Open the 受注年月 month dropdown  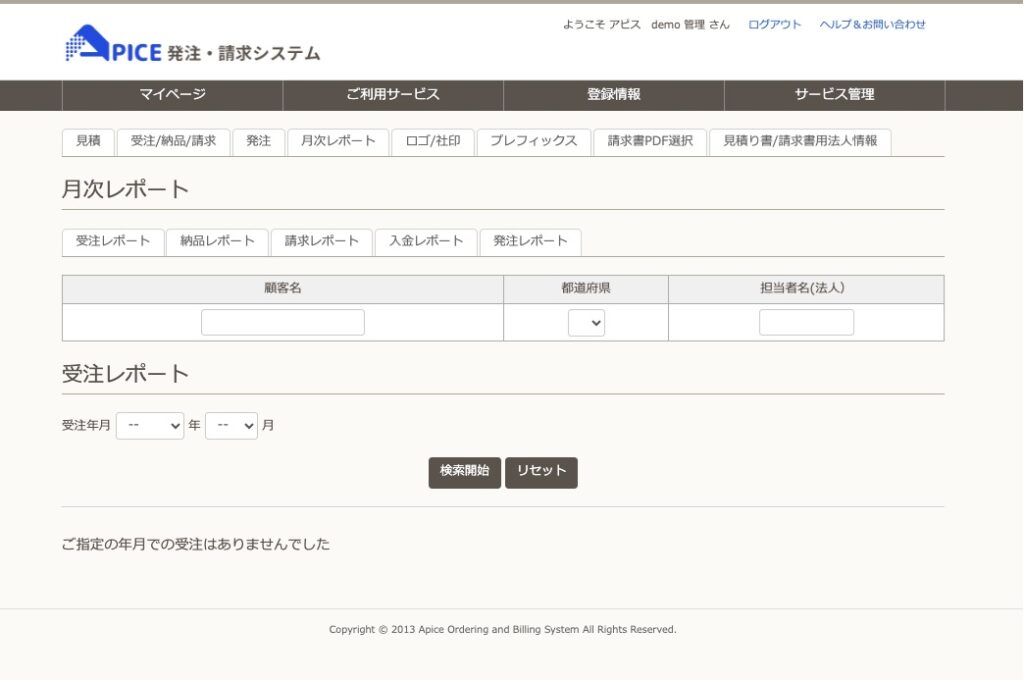[232, 426]
